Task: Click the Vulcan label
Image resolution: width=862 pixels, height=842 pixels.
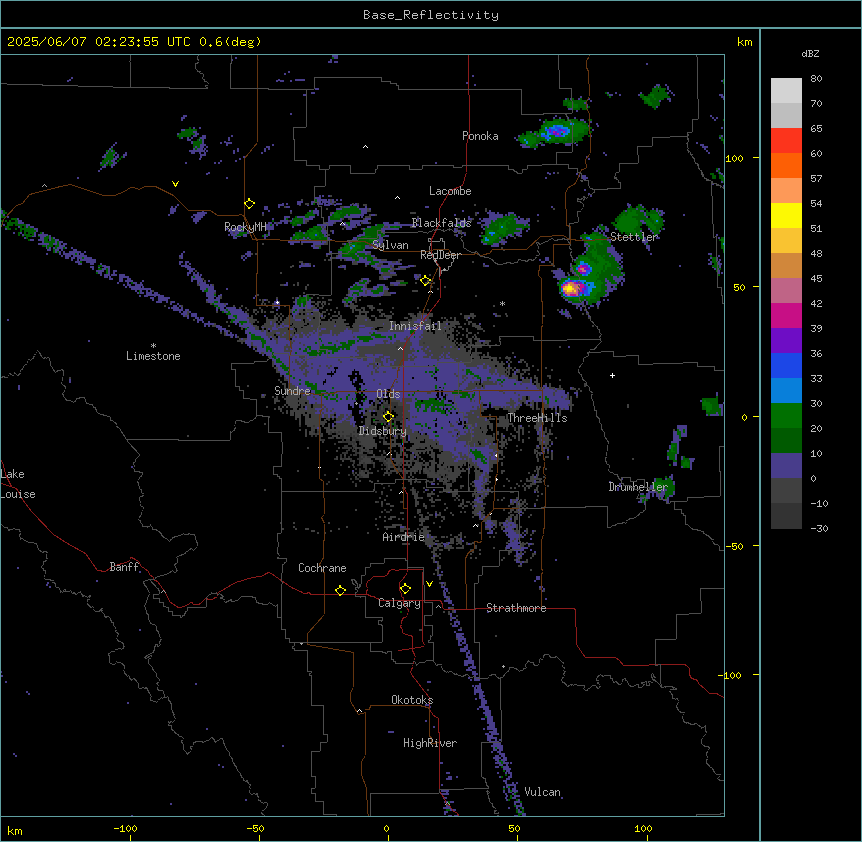Action: [x=542, y=792]
